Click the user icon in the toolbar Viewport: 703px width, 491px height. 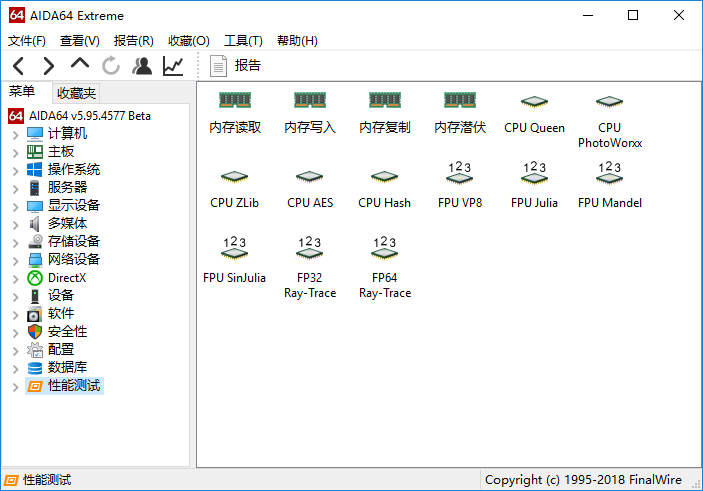tap(142, 66)
